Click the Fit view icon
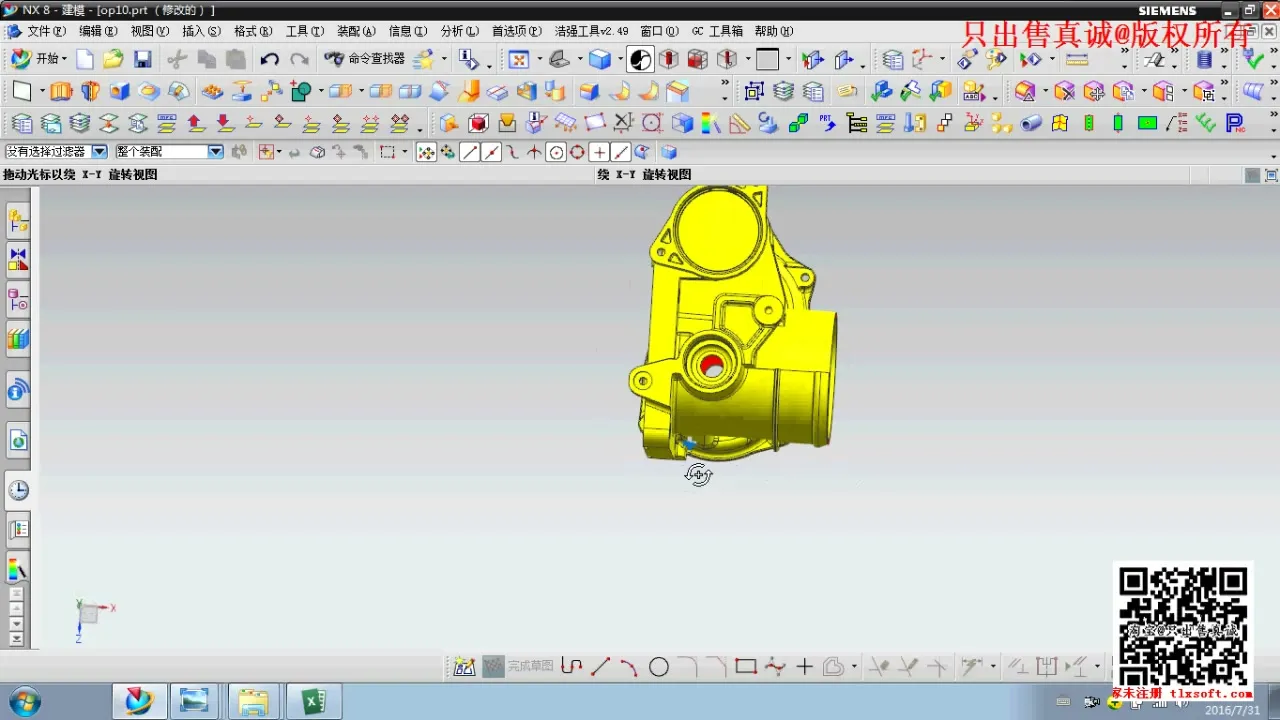 519,60
